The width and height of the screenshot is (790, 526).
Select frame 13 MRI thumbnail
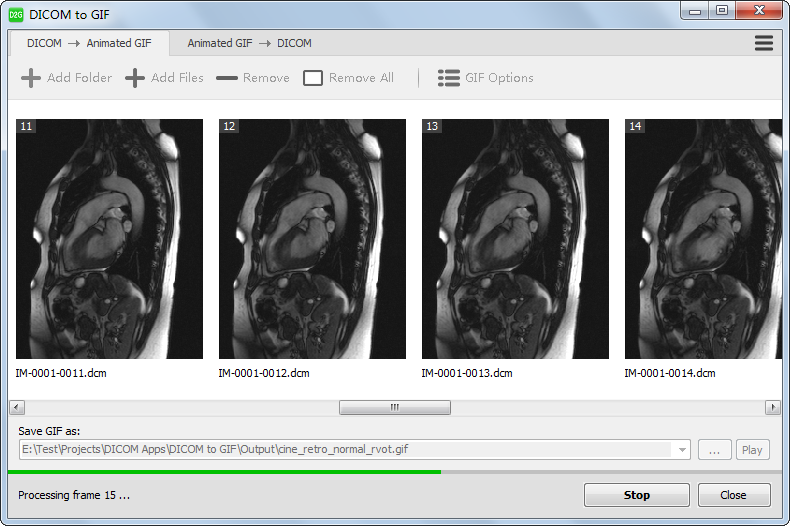click(x=515, y=239)
